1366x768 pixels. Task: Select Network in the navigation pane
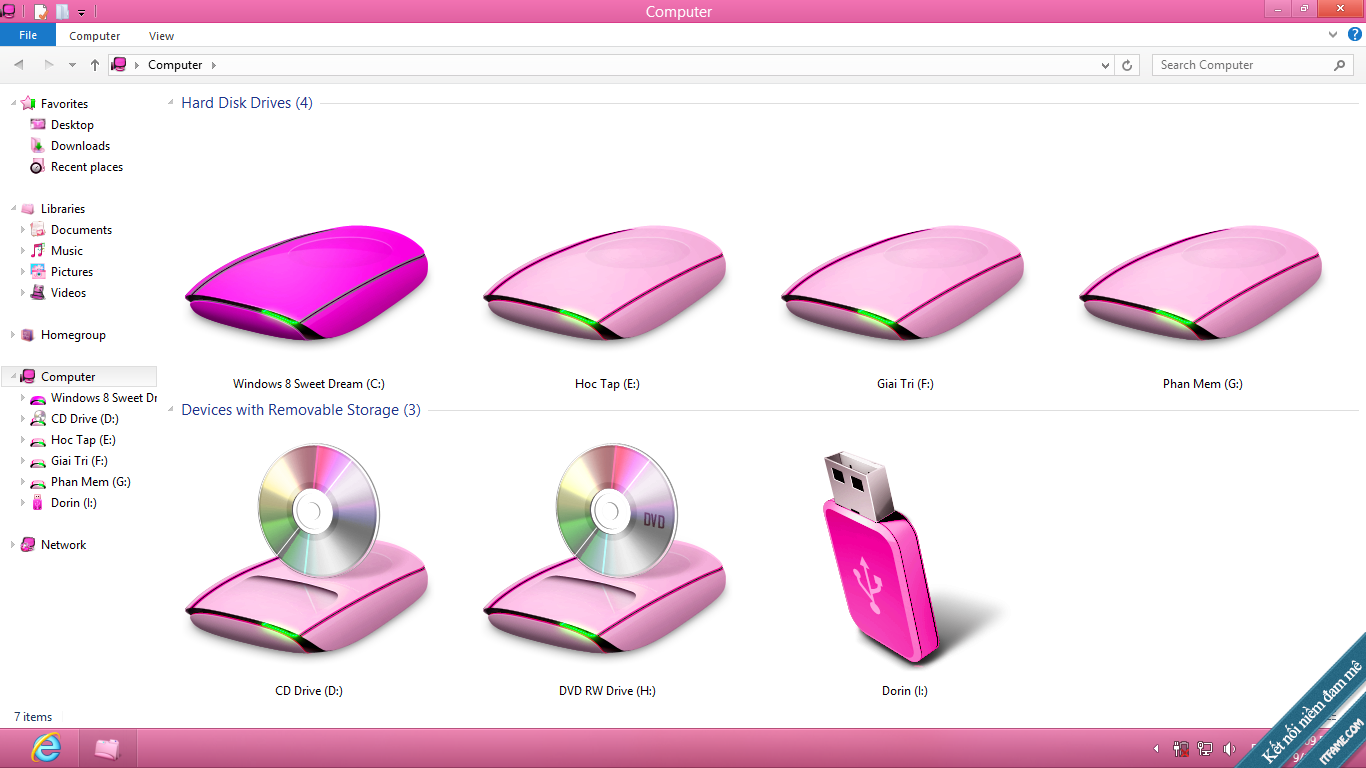(63, 545)
